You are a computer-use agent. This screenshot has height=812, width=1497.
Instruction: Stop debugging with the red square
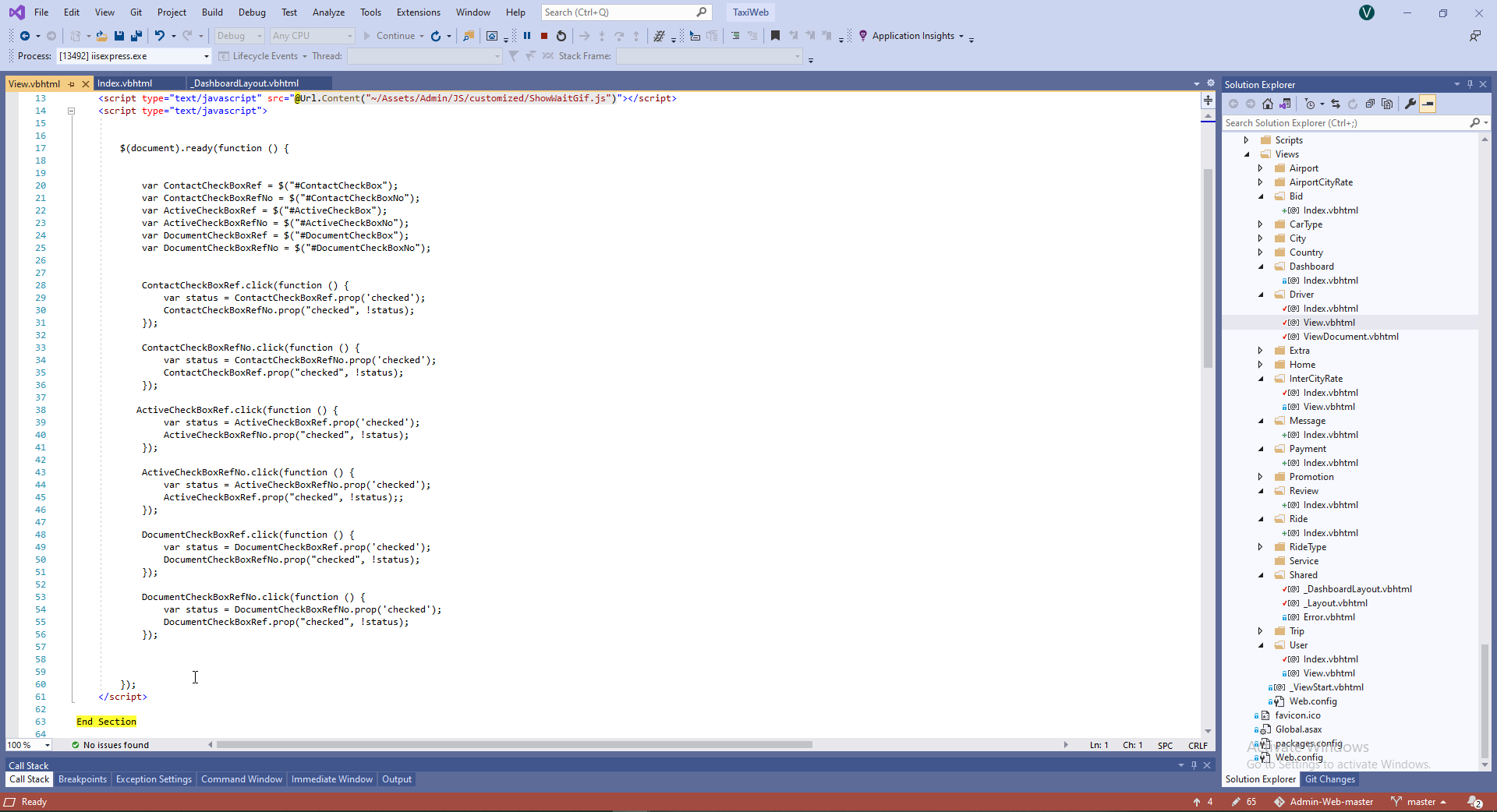click(544, 36)
